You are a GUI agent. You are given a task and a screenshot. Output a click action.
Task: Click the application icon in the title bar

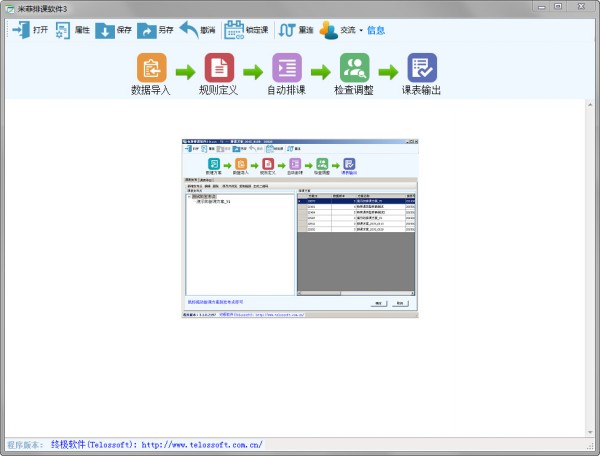[9, 7]
